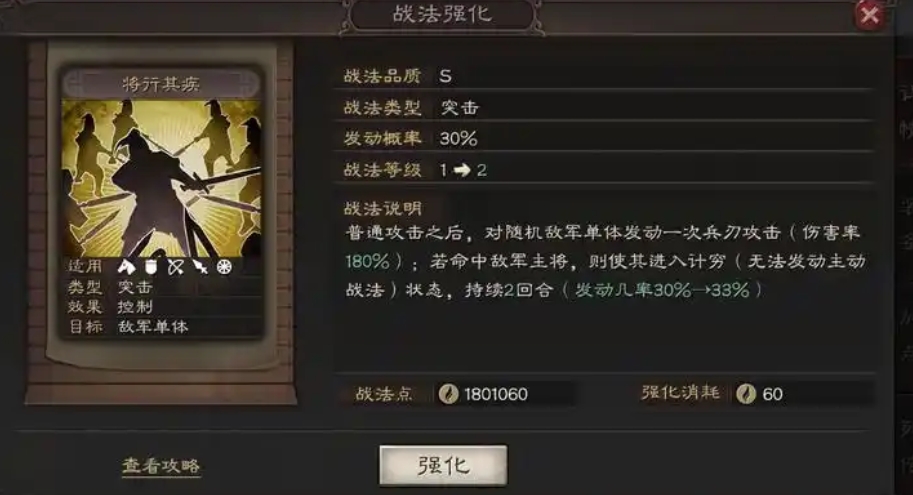
Task: Click the 将行其疾 card title banner
Action: (x=161, y=84)
